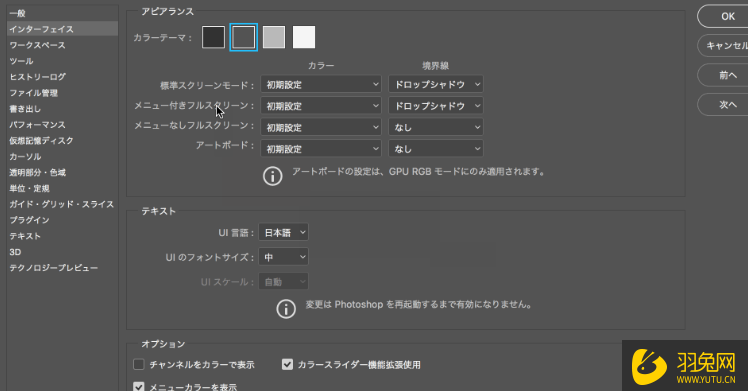Image resolution: width=748 pixels, height=391 pixels.
Task: Select the white color theme swatch
Action: click(x=304, y=37)
